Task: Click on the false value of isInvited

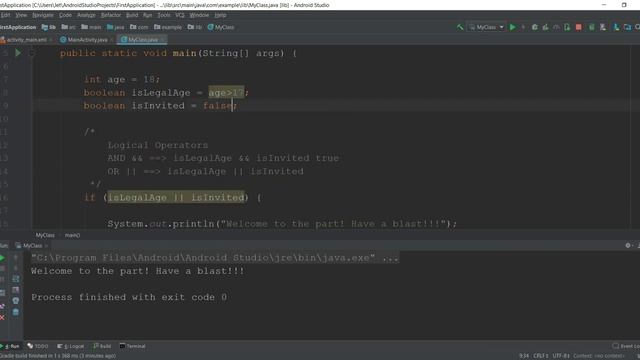Action: (x=218, y=106)
